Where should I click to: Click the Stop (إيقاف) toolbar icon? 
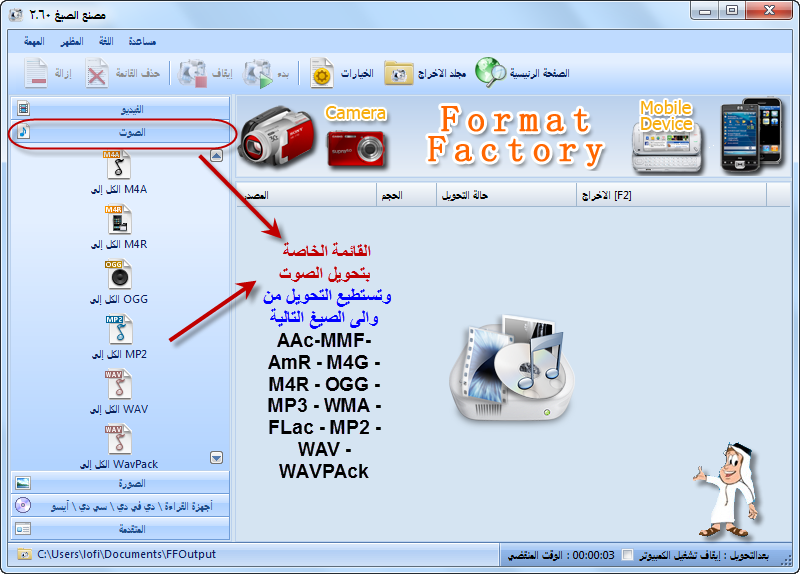tap(192, 73)
